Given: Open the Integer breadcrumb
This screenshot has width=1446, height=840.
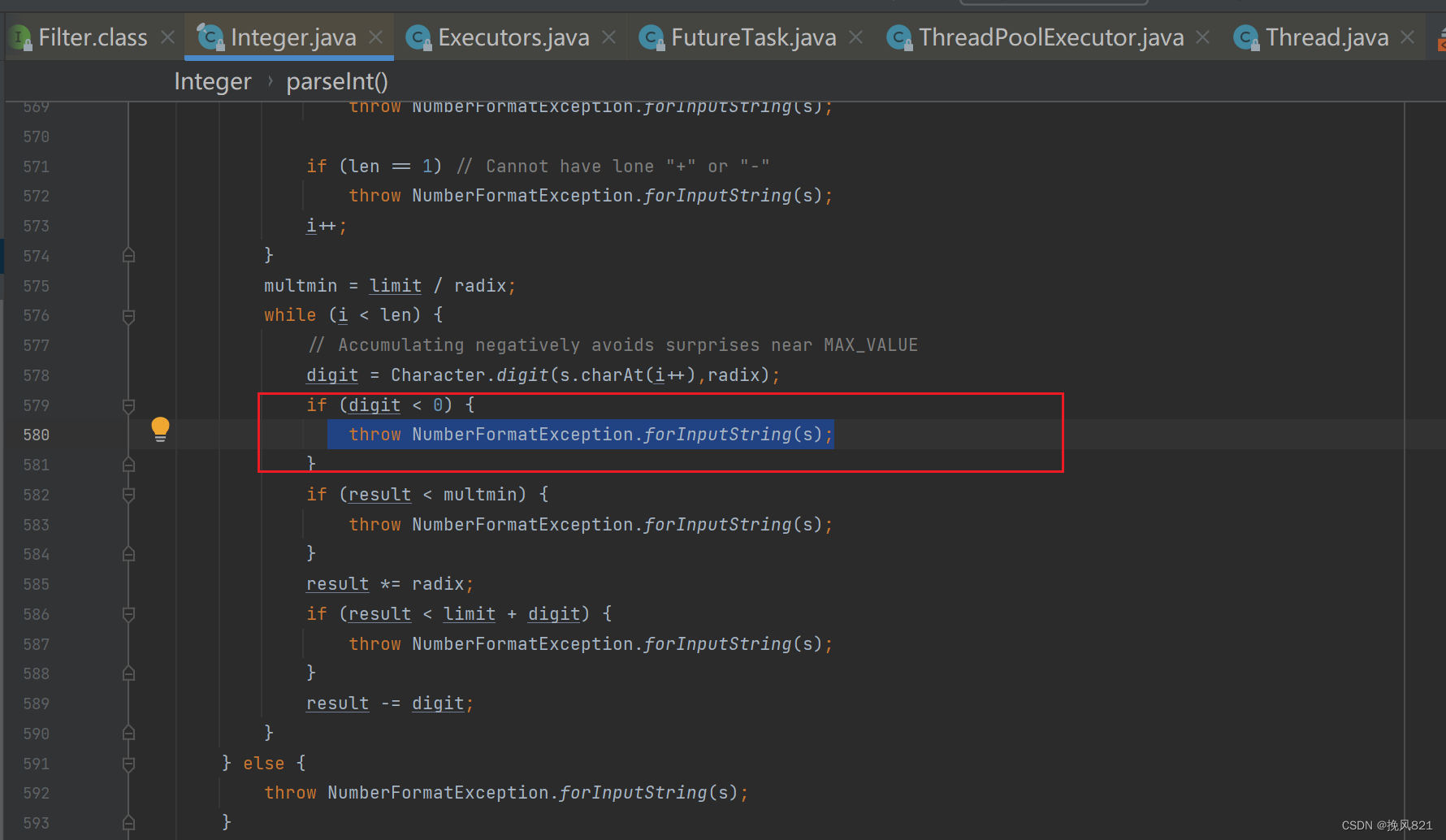Looking at the screenshot, I should pyautogui.click(x=213, y=81).
